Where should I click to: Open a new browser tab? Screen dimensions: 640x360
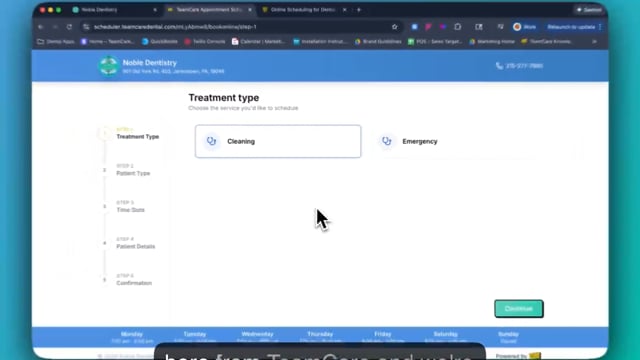coord(359,10)
